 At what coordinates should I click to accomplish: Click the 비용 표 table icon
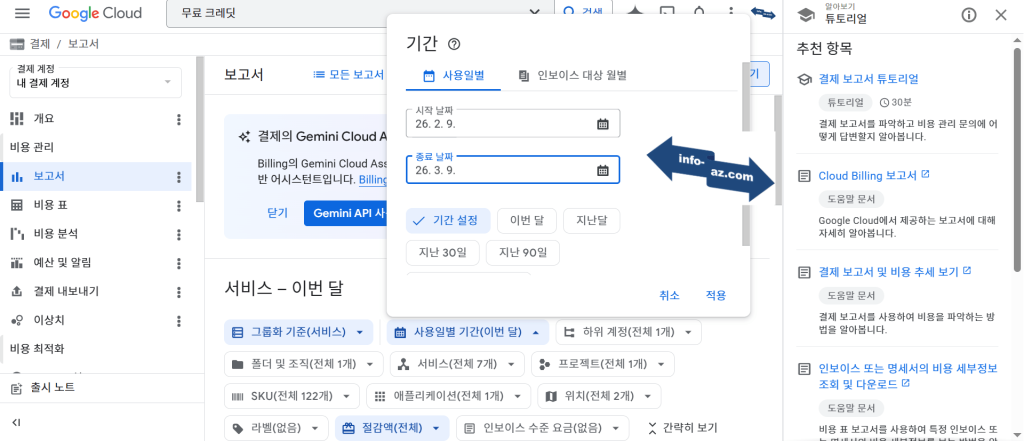pos(17,206)
